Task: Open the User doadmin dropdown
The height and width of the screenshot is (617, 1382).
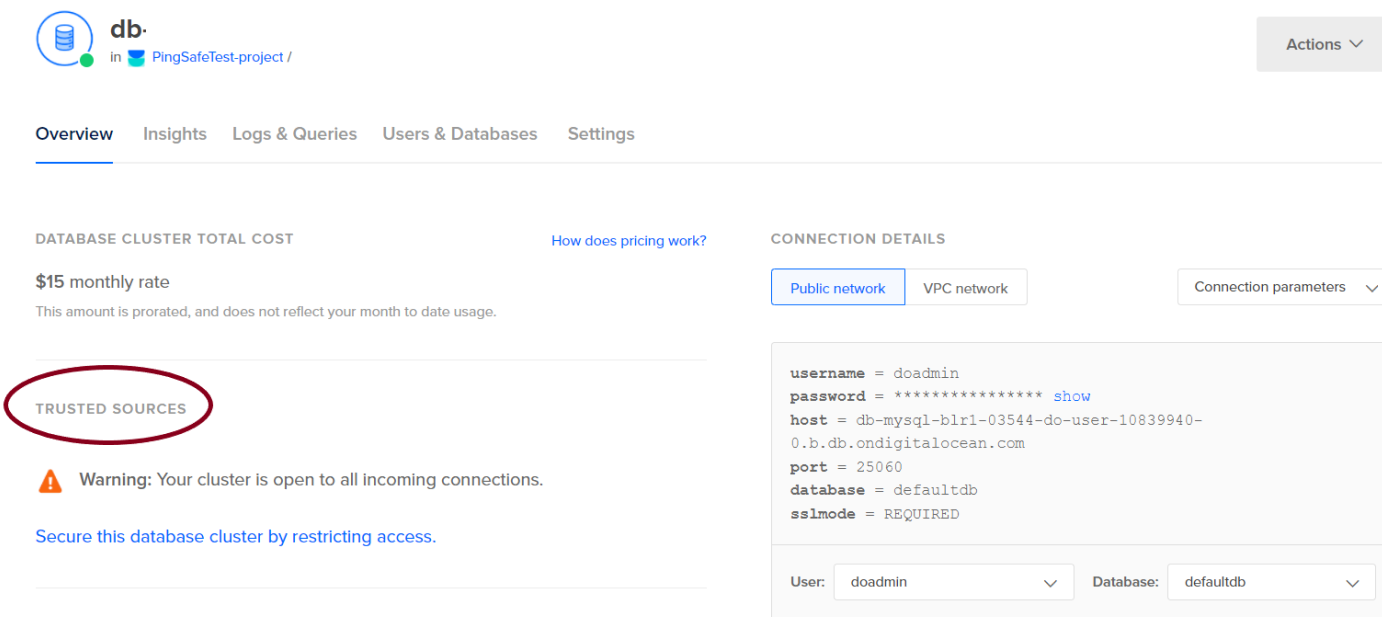Action: (953, 582)
